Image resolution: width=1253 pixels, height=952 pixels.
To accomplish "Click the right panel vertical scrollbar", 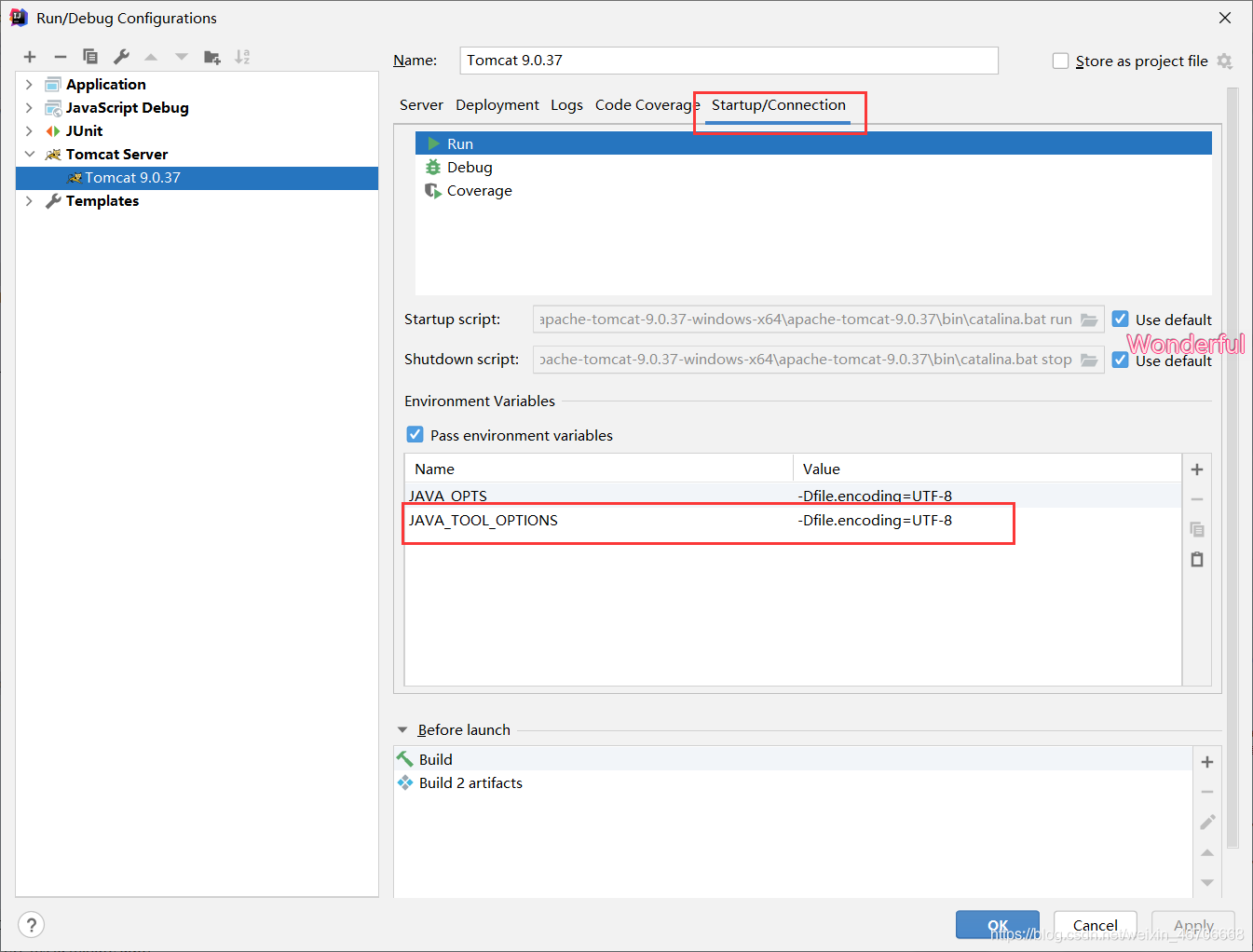I will click(1233, 468).
